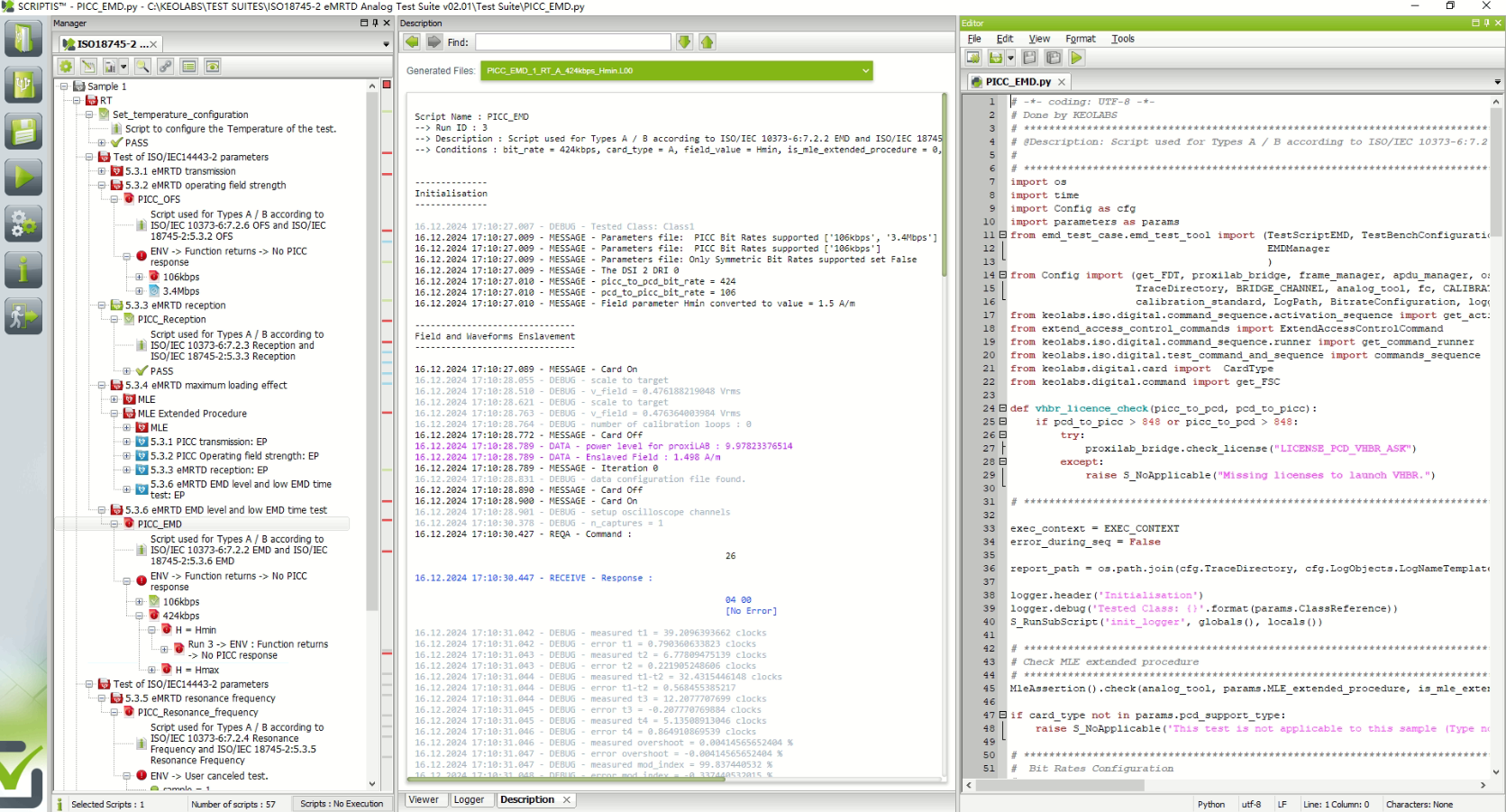Switch to the Logger tab
The width and height of the screenshot is (1506, 812).
click(x=469, y=799)
